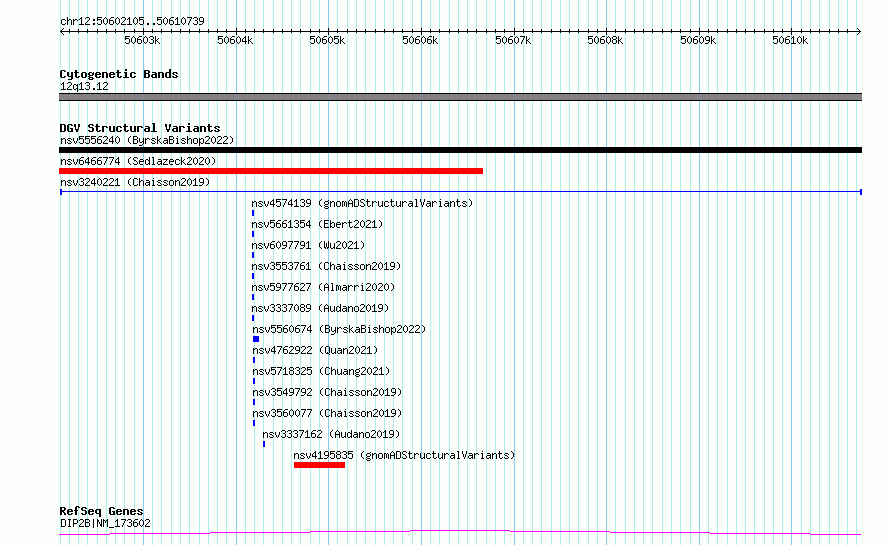Click the 50604k ruler tick label
Screen dimensions: 890x545
(235, 40)
